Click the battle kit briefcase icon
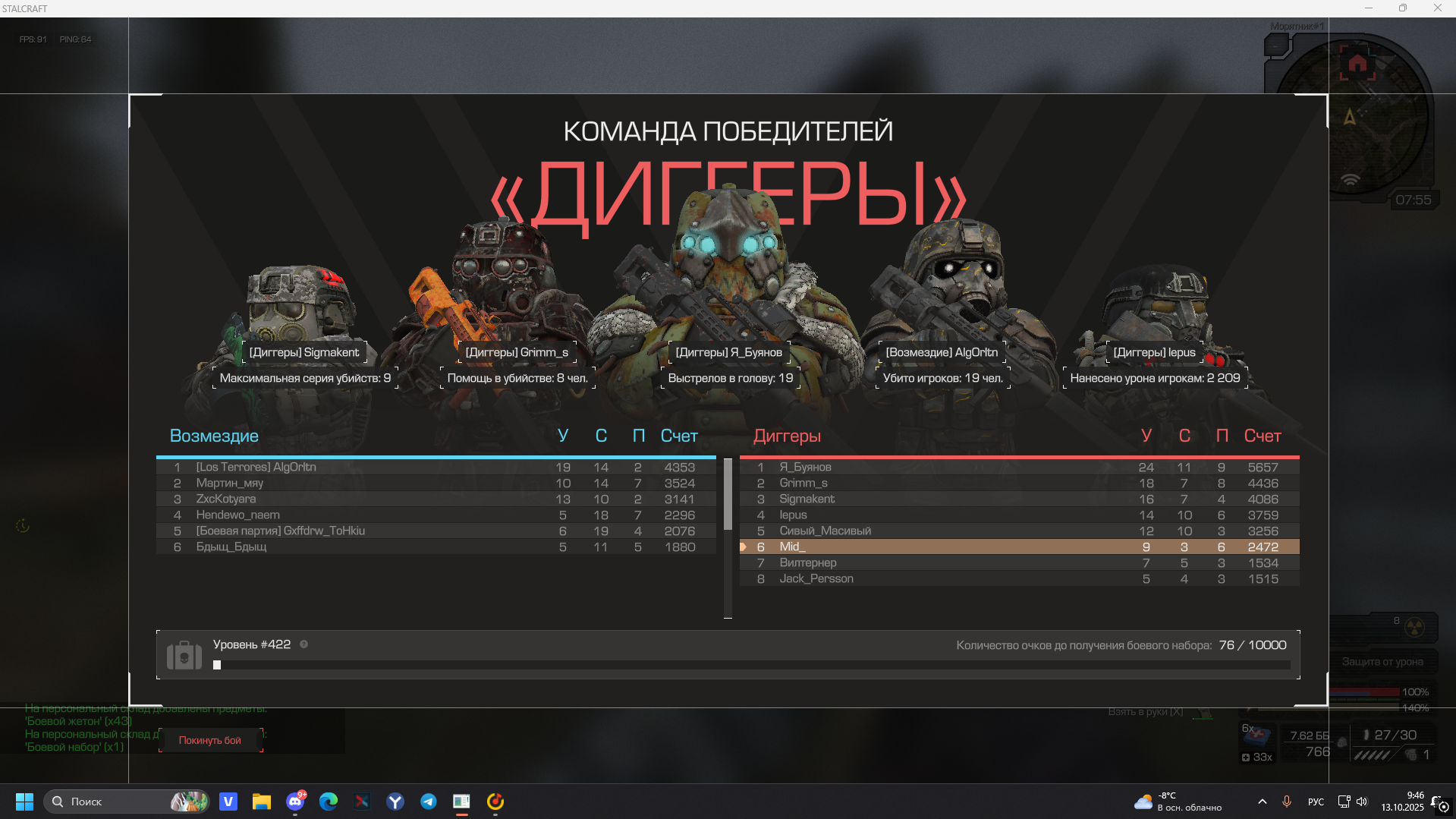The image size is (1456, 819). pos(184,654)
